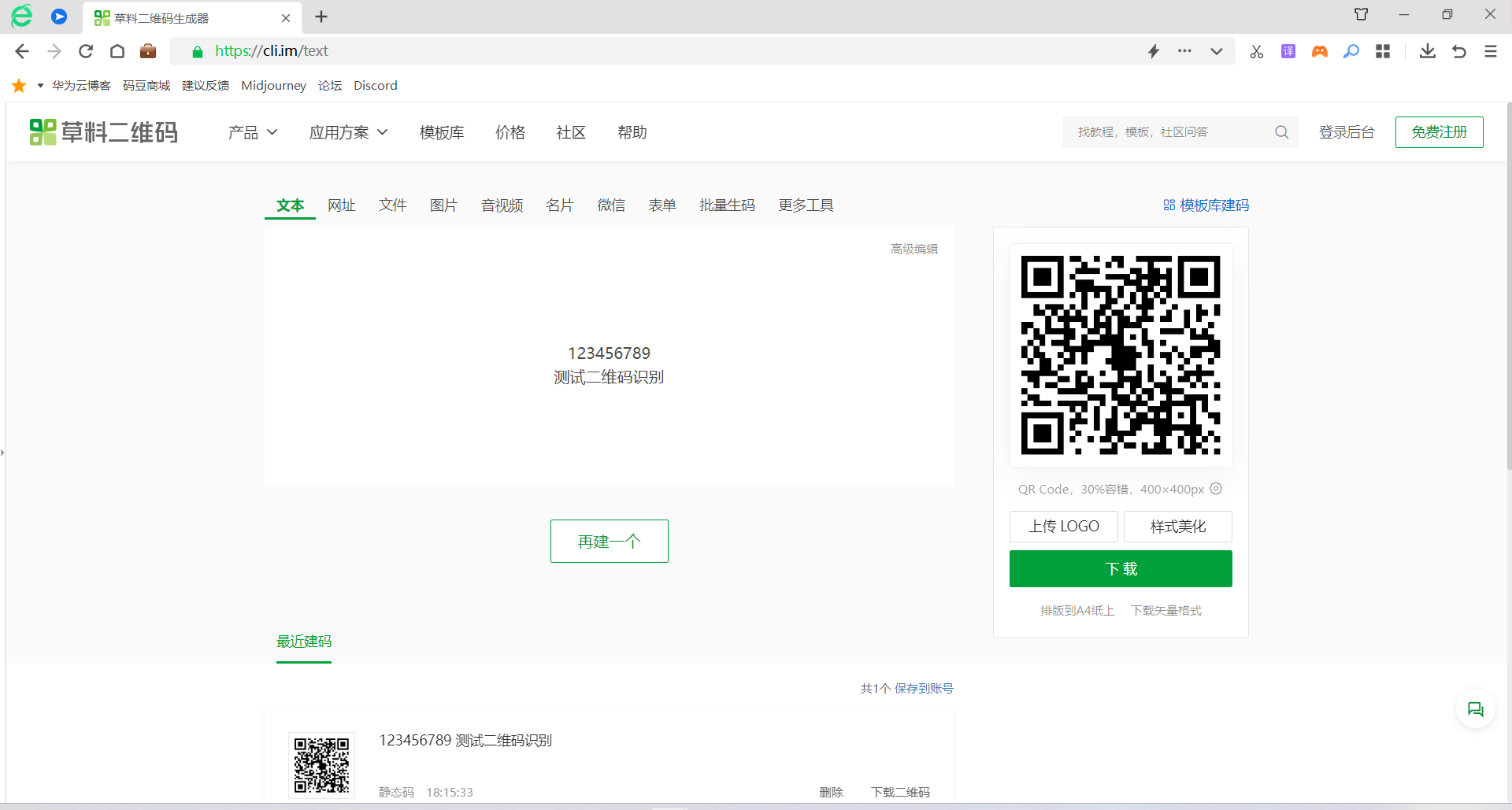Image resolution: width=1512 pixels, height=810 pixels.
Task: Click the lightning speed mode icon
Action: pyautogui.click(x=1154, y=51)
